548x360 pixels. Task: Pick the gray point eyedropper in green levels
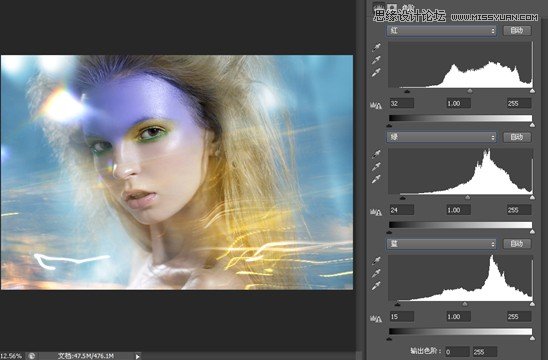coord(376,166)
